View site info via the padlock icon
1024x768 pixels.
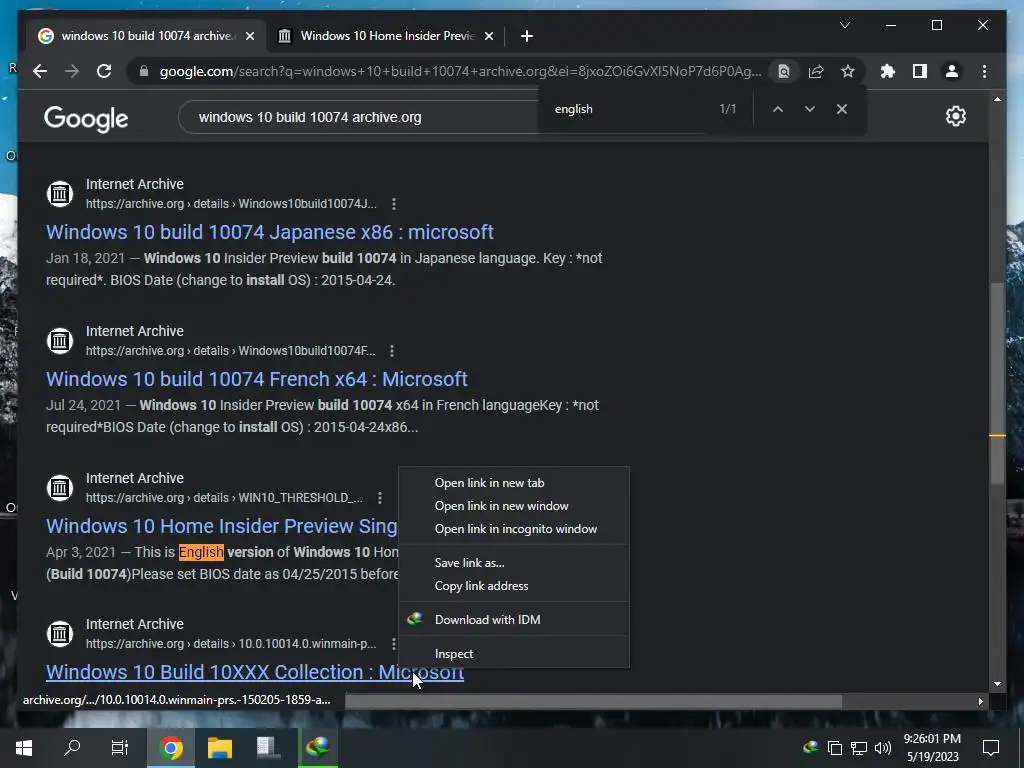(x=144, y=71)
